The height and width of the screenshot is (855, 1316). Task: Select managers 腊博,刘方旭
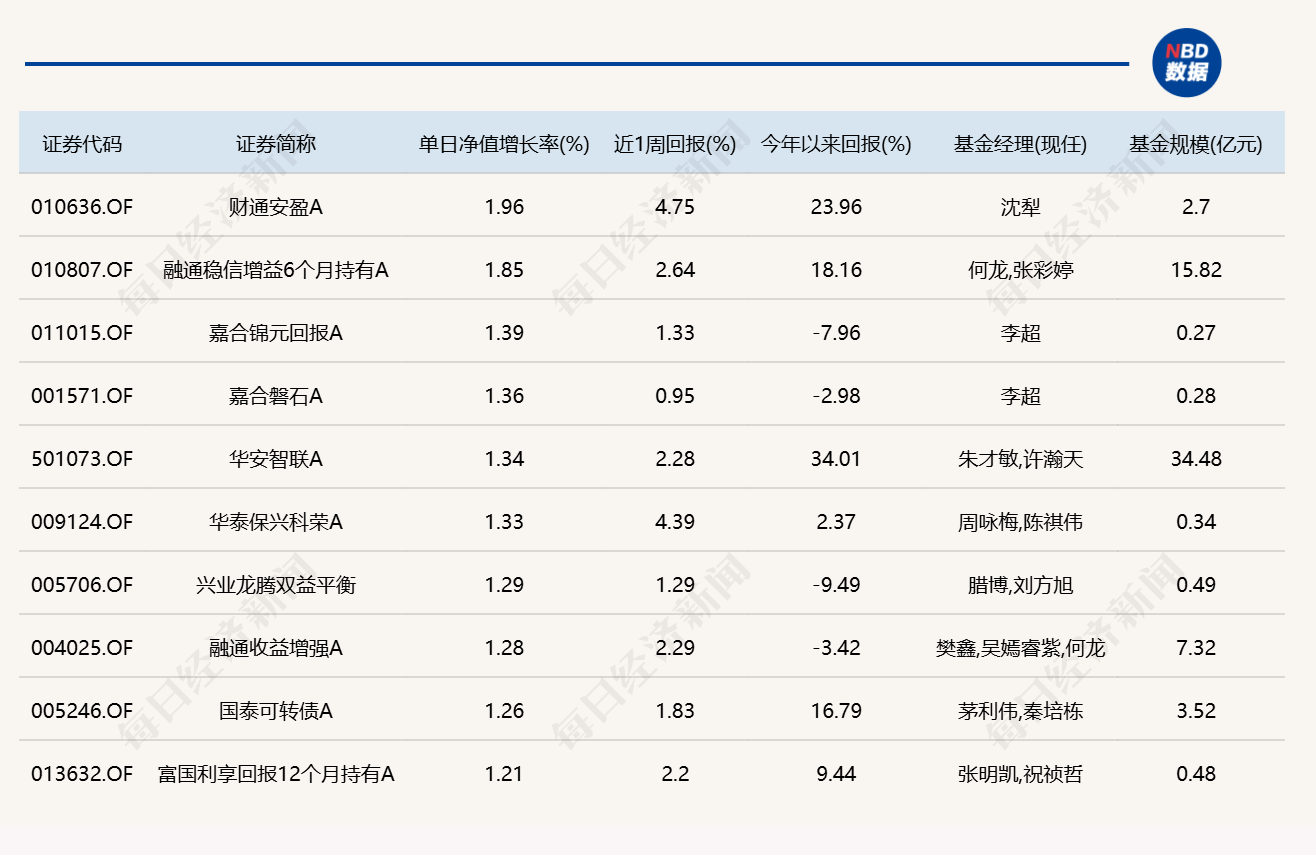point(1020,585)
